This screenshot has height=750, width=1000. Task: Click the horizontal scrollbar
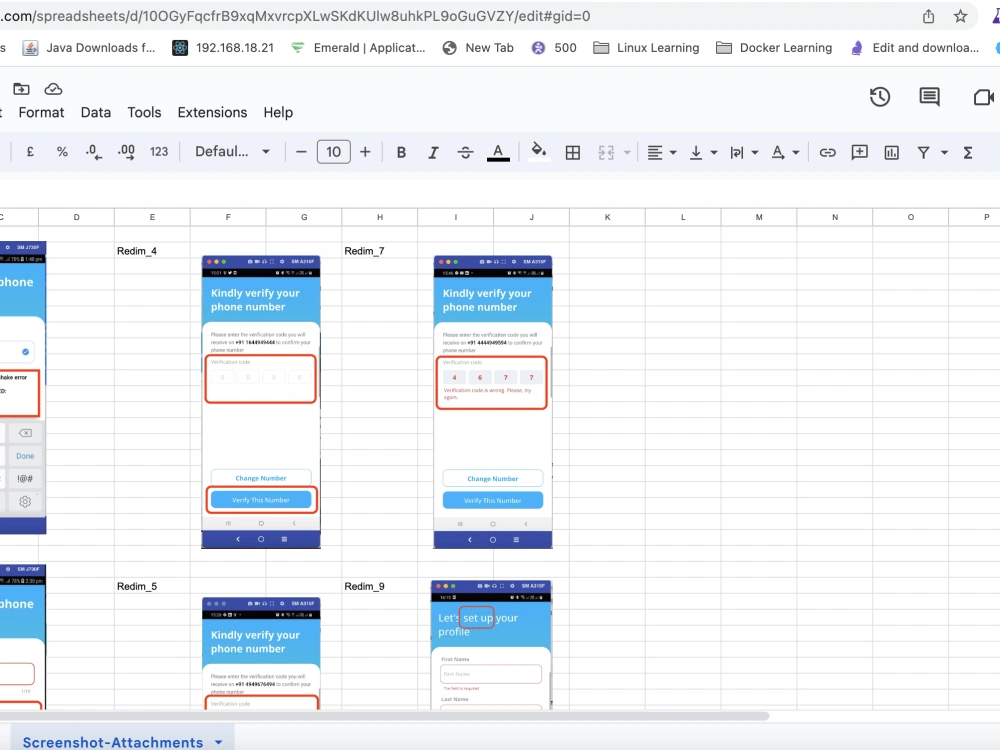coord(383,716)
